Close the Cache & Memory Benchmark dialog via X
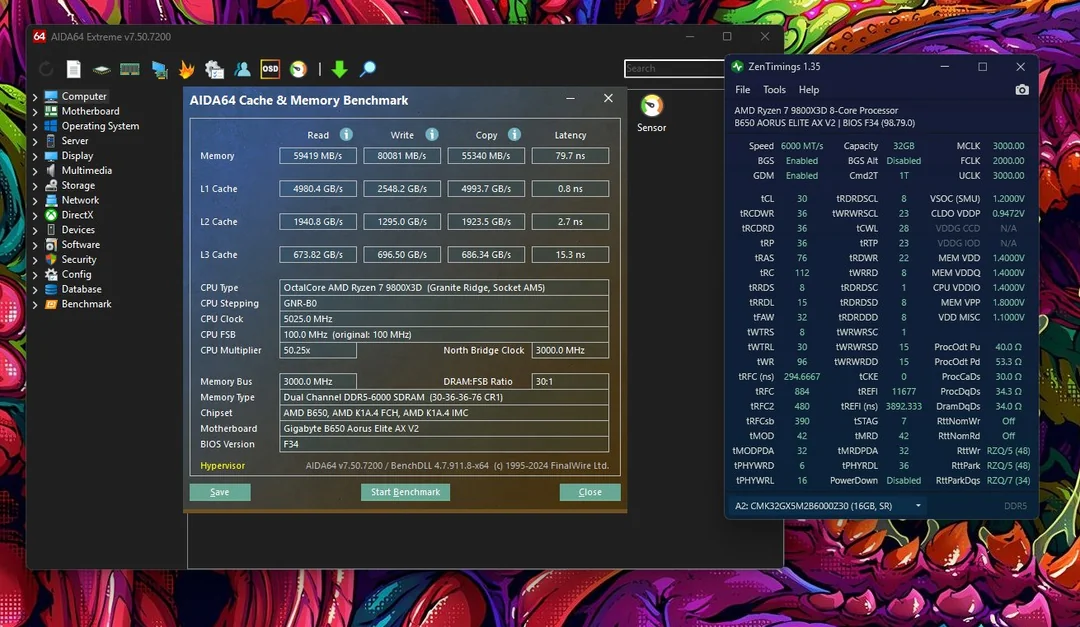This screenshot has height=627, width=1080. (x=608, y=99)
